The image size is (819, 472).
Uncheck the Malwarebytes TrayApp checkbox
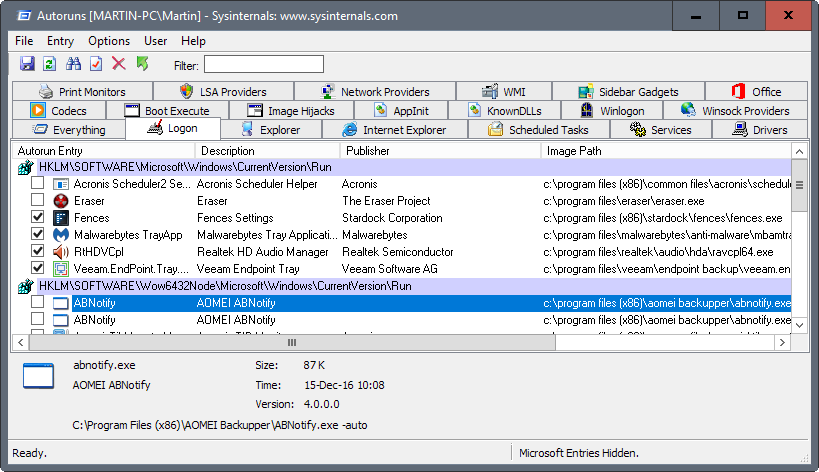[37, 234]
